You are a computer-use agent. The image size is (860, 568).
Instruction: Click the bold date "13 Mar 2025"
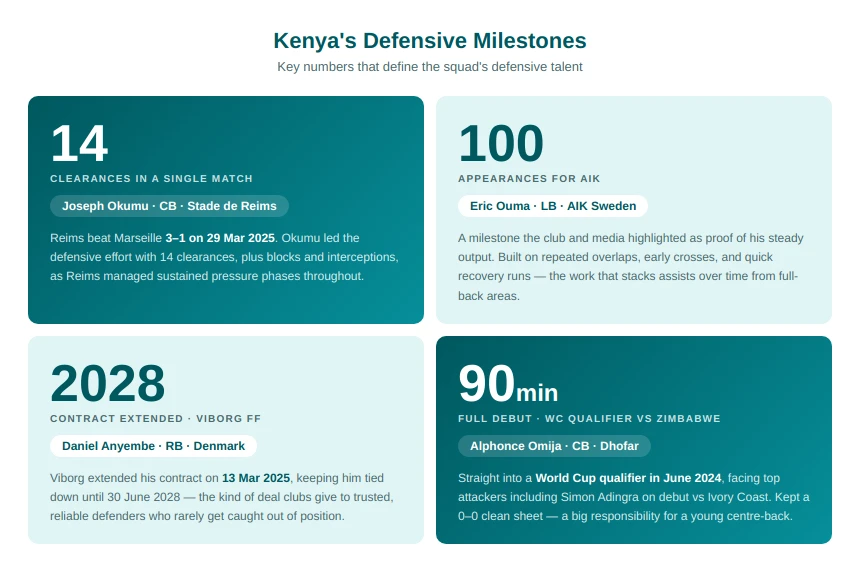pyautogui.click(x=256, y=478)
